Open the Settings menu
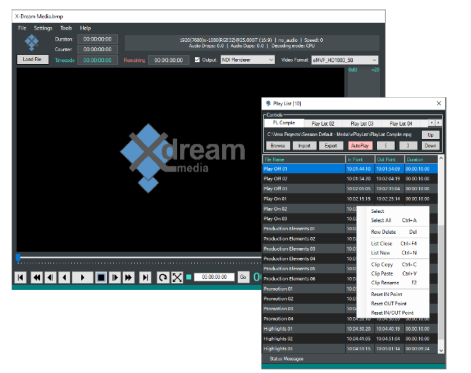Screen dimensions: 471x373 (43, 28)
